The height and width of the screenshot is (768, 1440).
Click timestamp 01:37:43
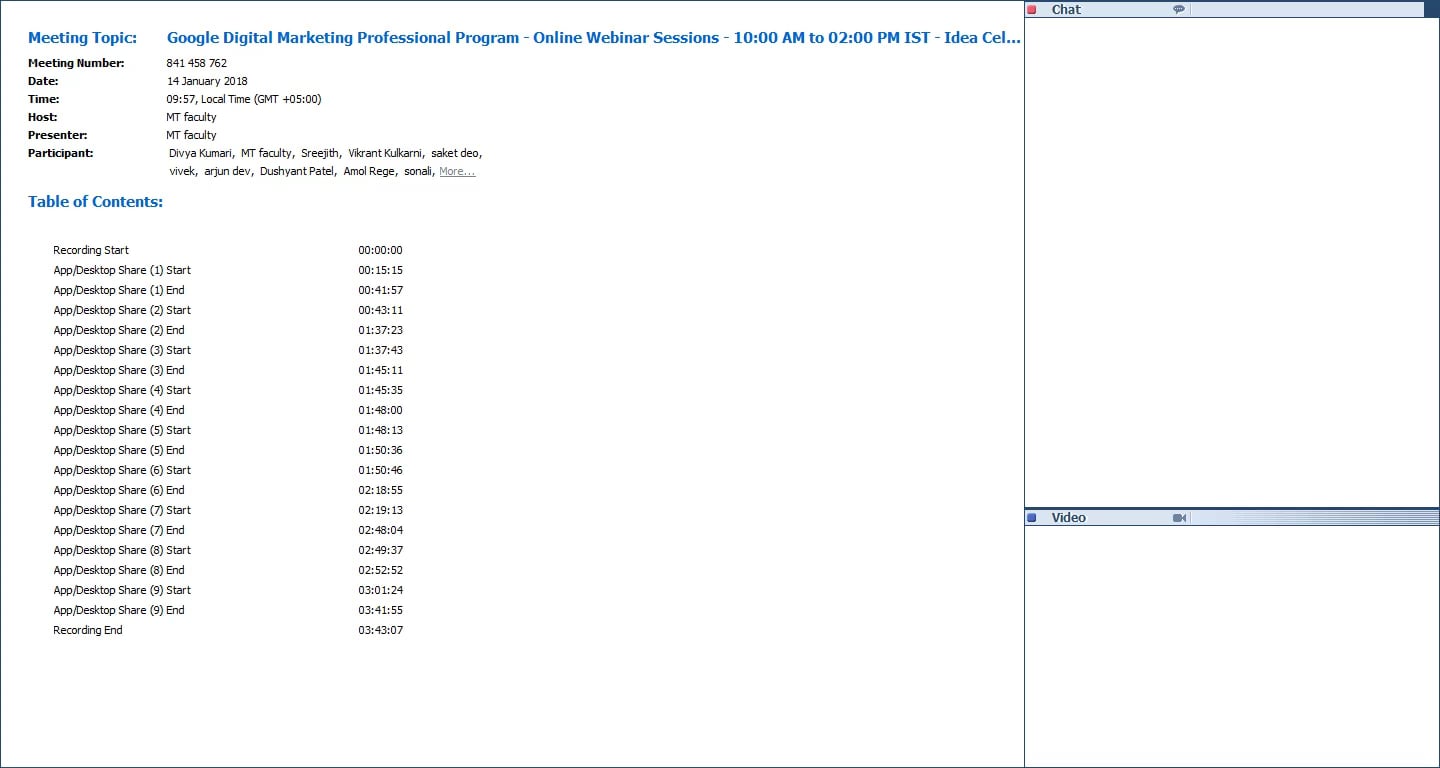tap(380, 351)
